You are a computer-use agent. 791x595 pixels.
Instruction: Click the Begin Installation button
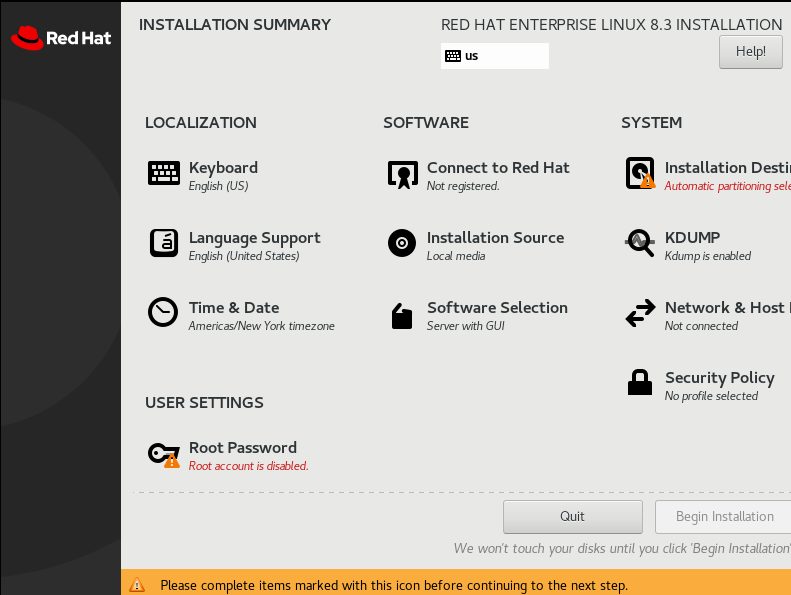(724, 516)
